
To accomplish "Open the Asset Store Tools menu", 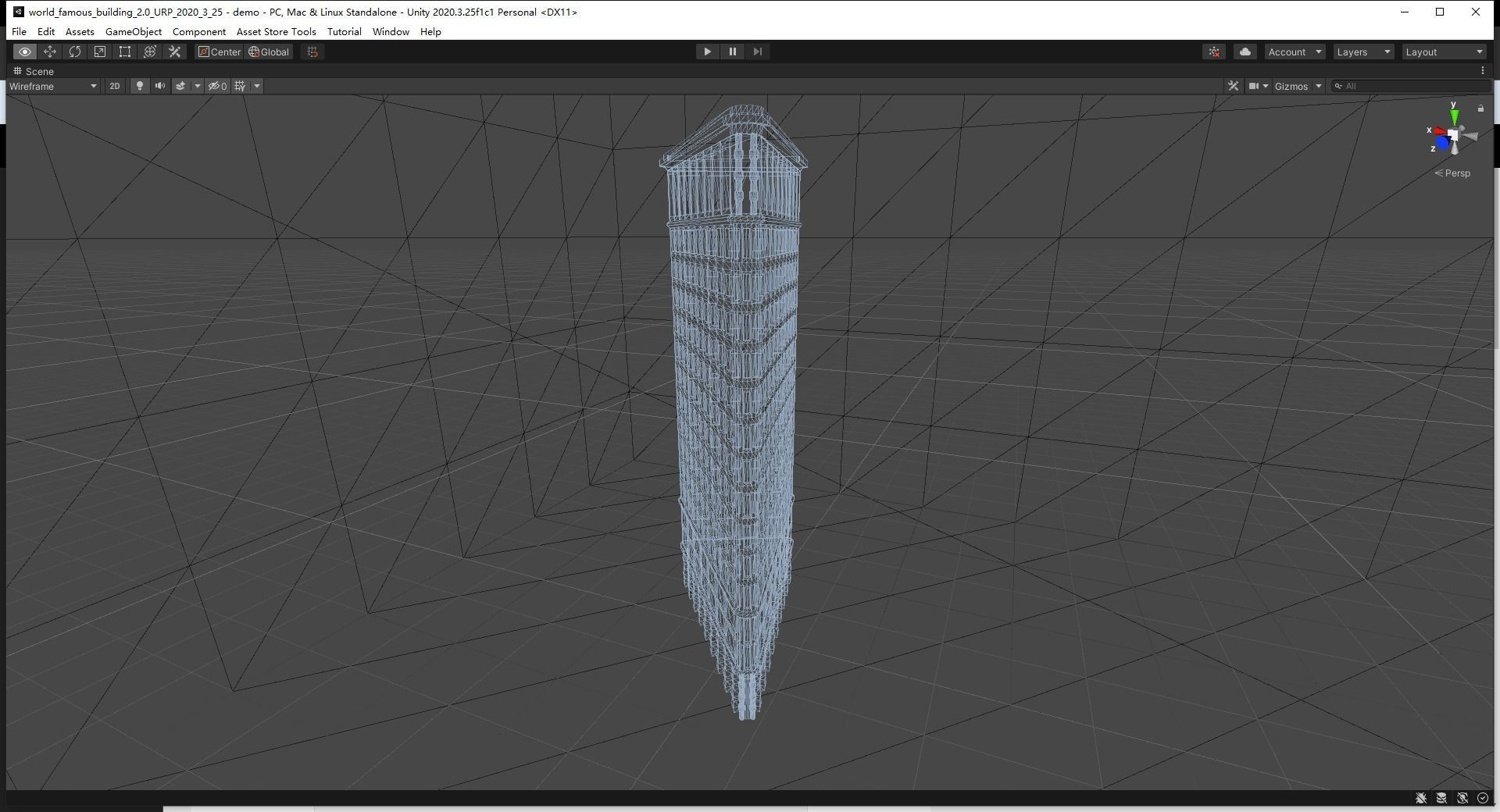I will (277, 31).
